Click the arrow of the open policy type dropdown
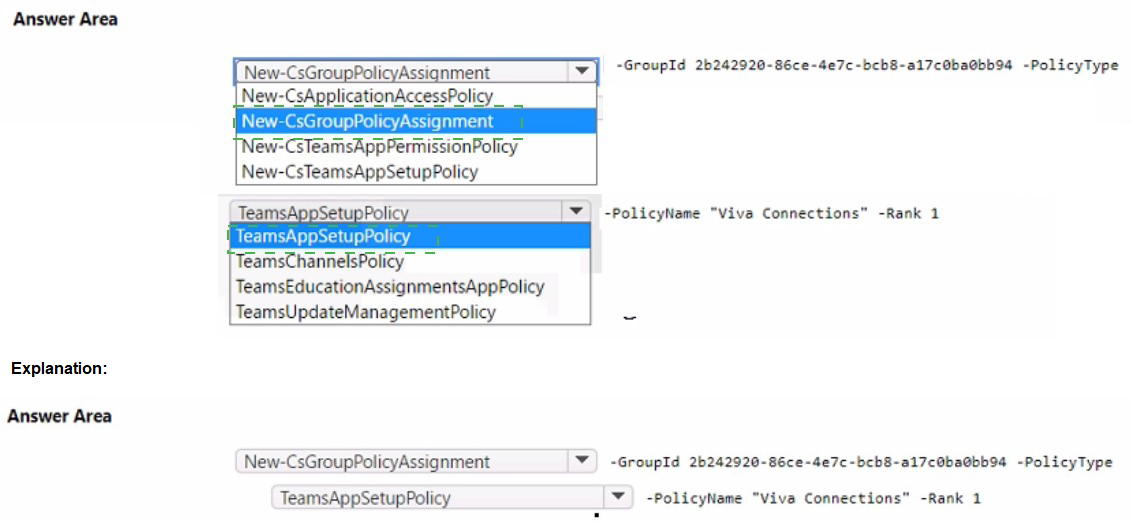The image size is (1132, 527). click(575, 212)
